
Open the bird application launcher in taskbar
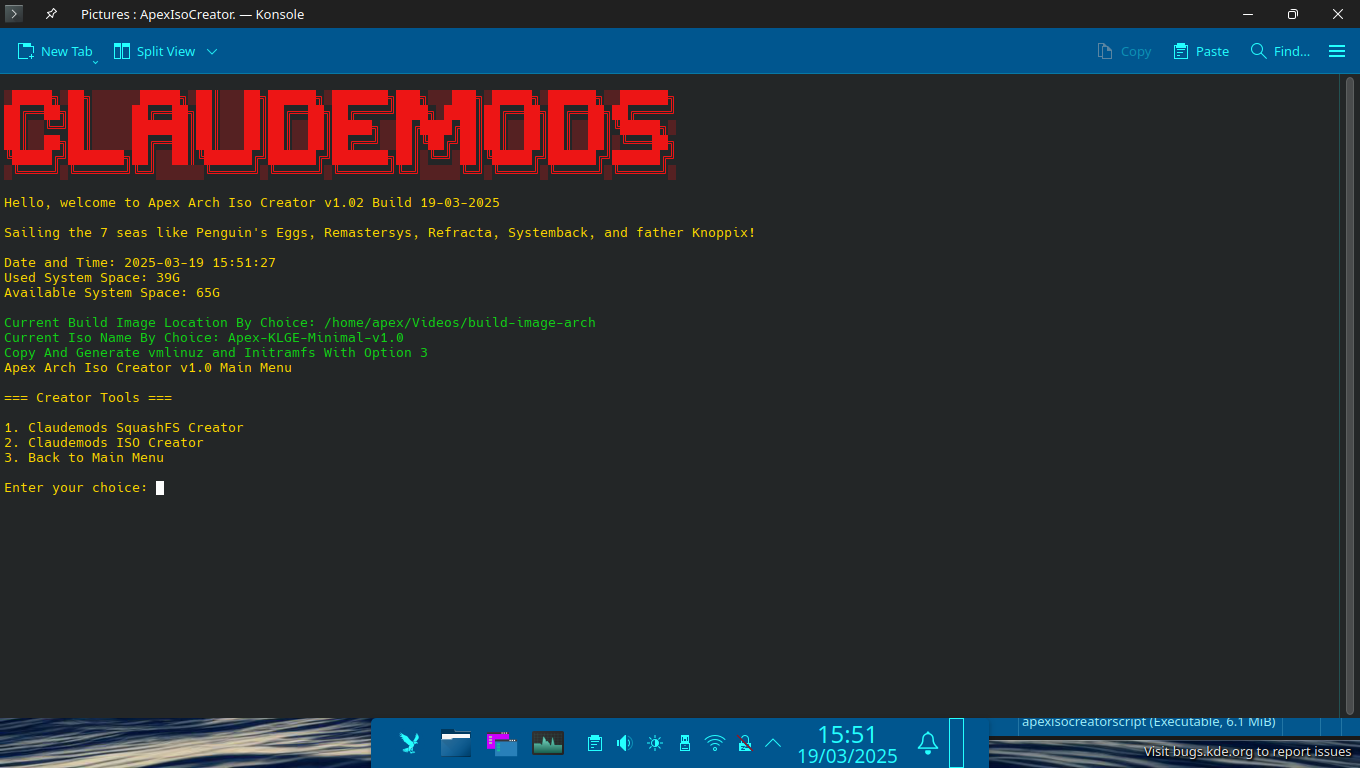pos(409,743)
